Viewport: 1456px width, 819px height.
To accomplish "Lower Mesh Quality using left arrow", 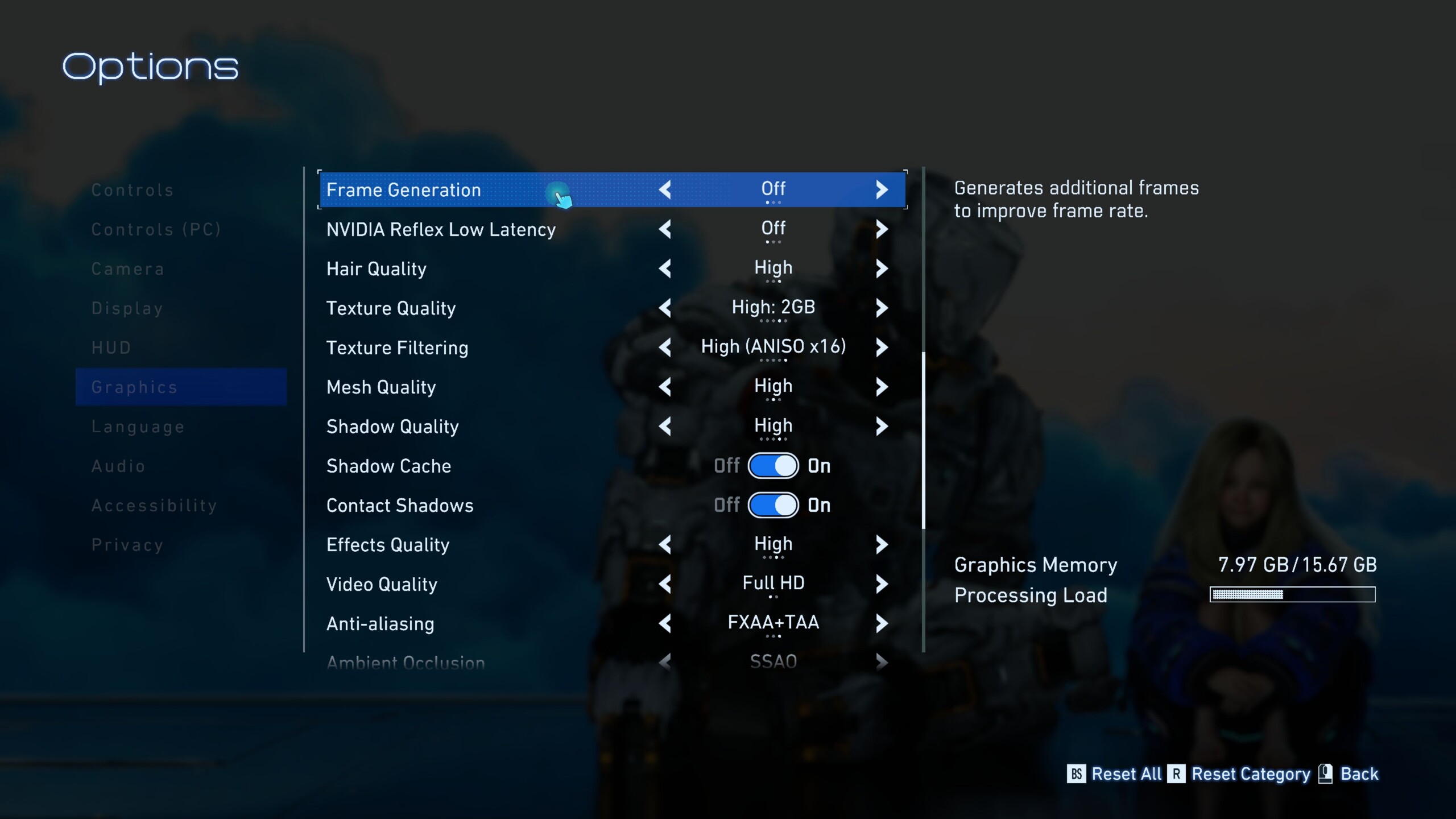I will (x=665, y=387).
